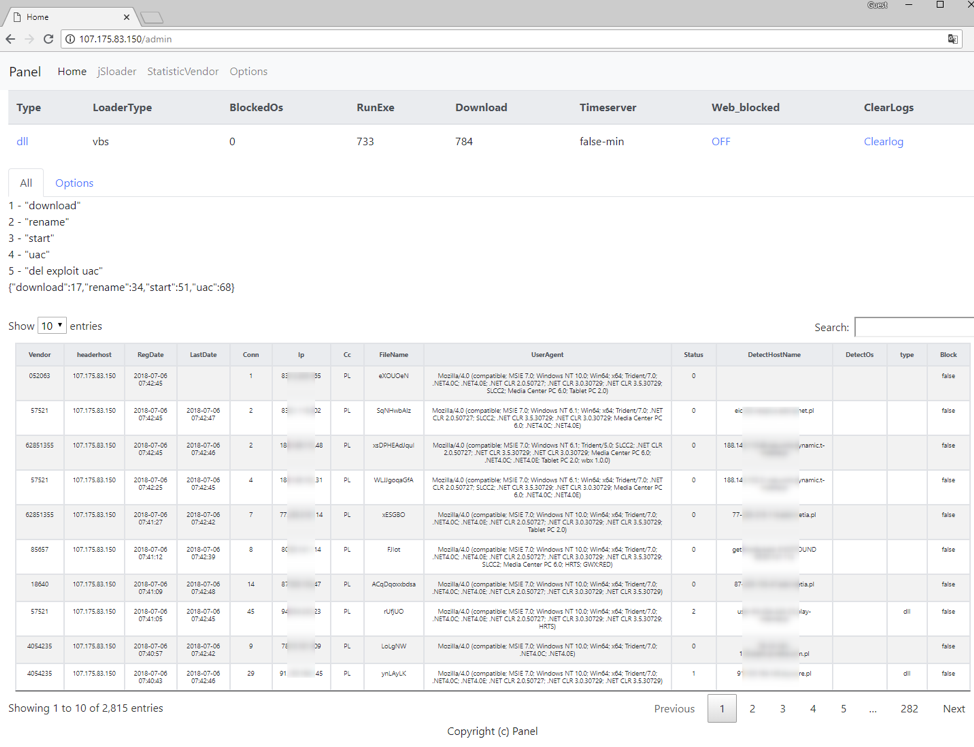Image resolution: width=974 pixels, height=747 pixels.
Task: Open the Home nav item
Action: click(x=72, y=71)
